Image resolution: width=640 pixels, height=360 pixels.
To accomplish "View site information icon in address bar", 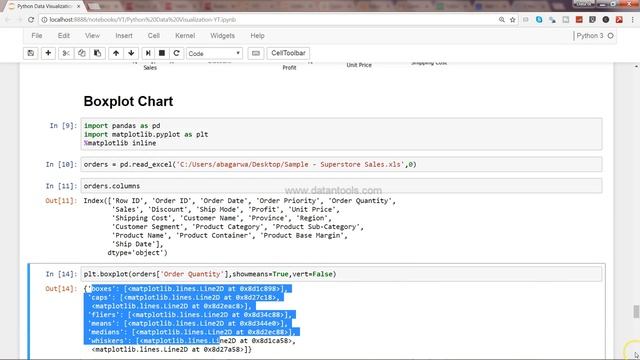I will click(x=44, y=20).
